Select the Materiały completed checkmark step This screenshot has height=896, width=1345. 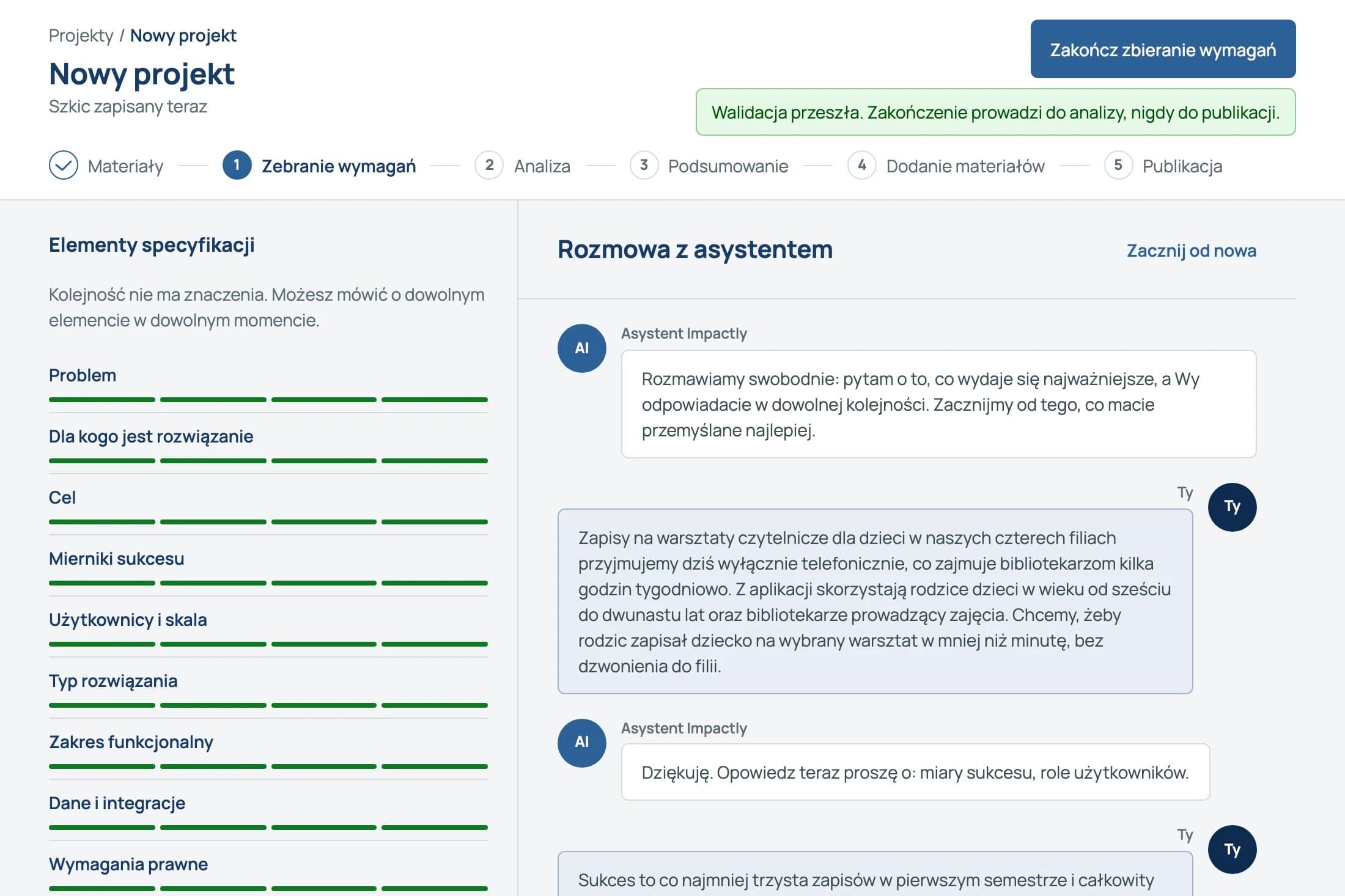tap(64, 165)
